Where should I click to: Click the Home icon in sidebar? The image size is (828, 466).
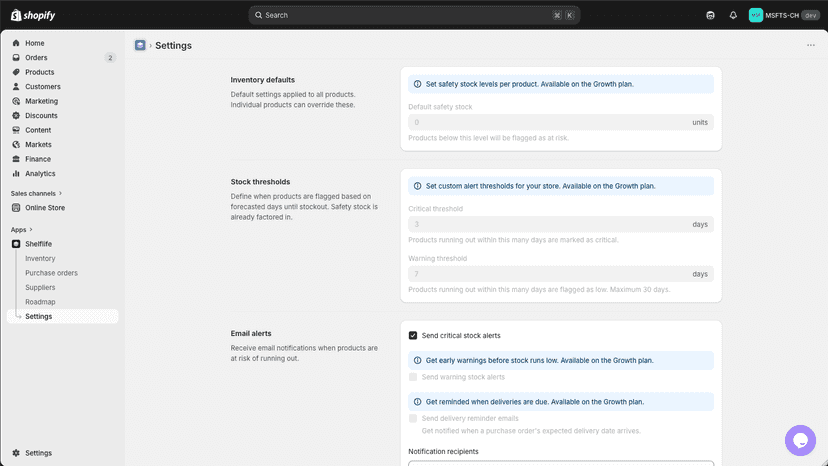[x=16, y=43]
